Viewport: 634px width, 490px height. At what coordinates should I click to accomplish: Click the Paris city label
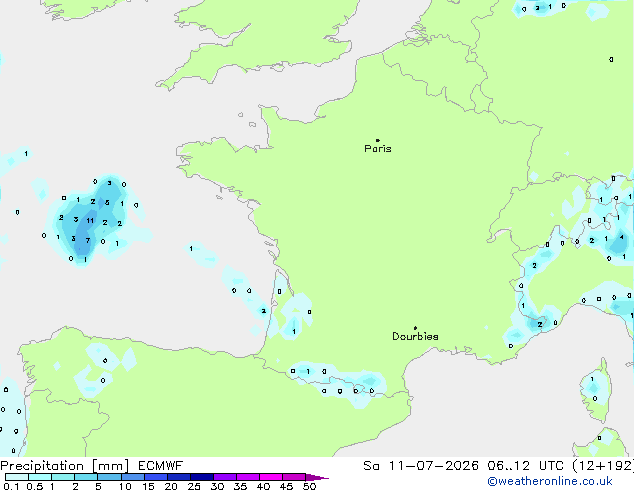point(378,149)
